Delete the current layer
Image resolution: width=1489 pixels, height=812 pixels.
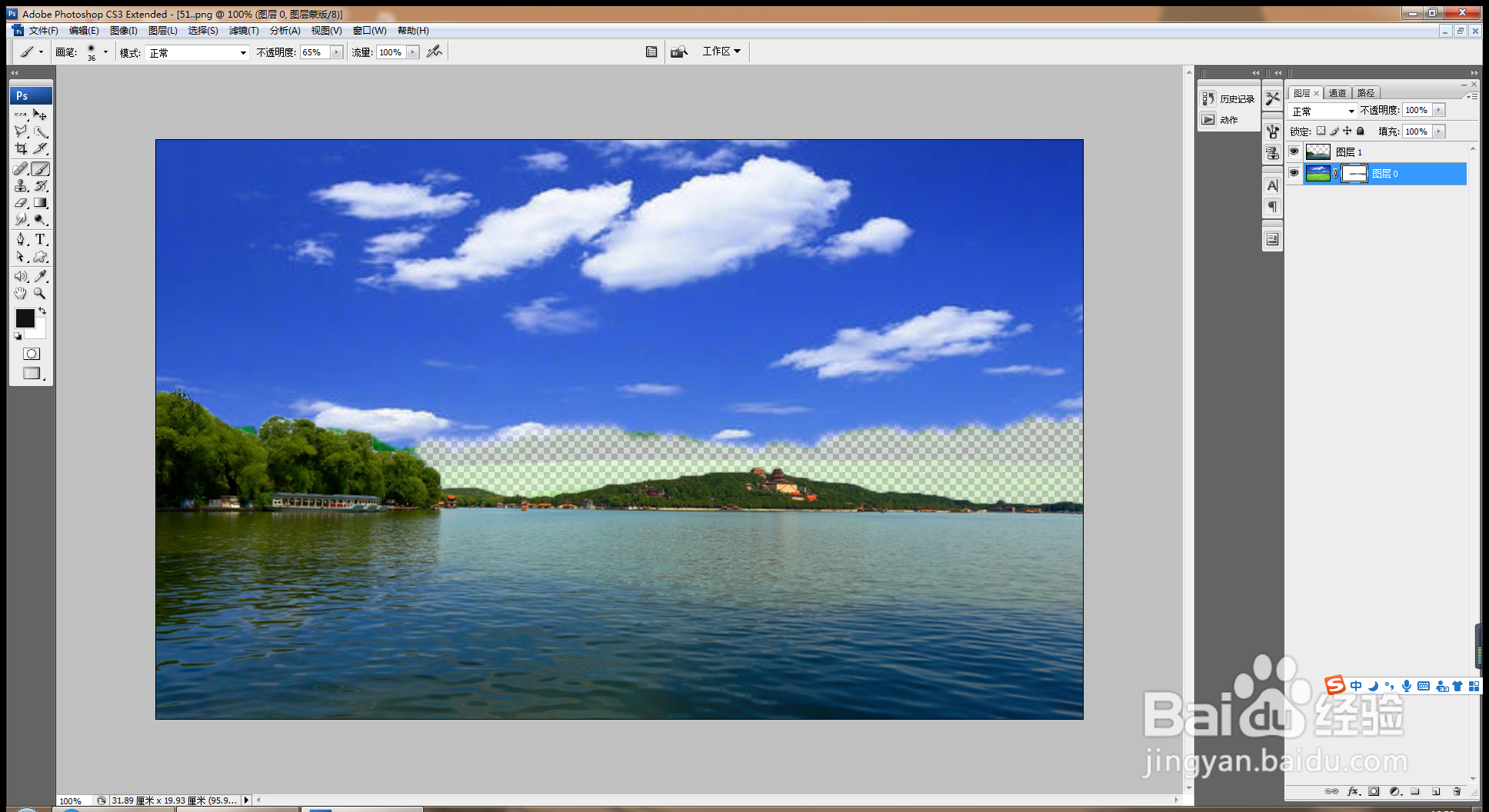click(x=1457, y=791)
